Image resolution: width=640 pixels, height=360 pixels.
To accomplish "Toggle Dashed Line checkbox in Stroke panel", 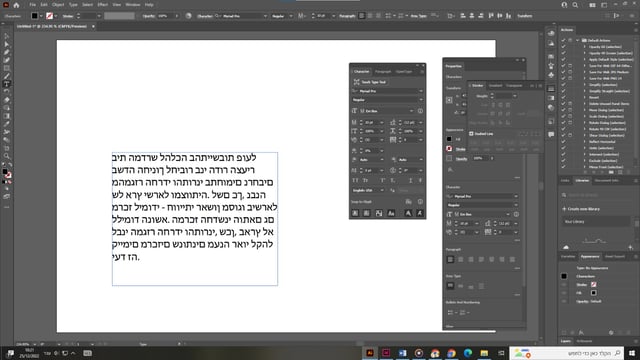I will tap(471, 133).
